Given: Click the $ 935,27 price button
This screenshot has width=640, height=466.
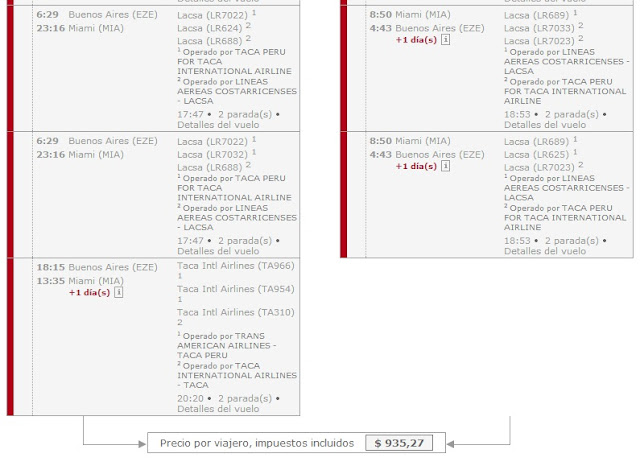Looking at the screenshot, I should [399, 443].
